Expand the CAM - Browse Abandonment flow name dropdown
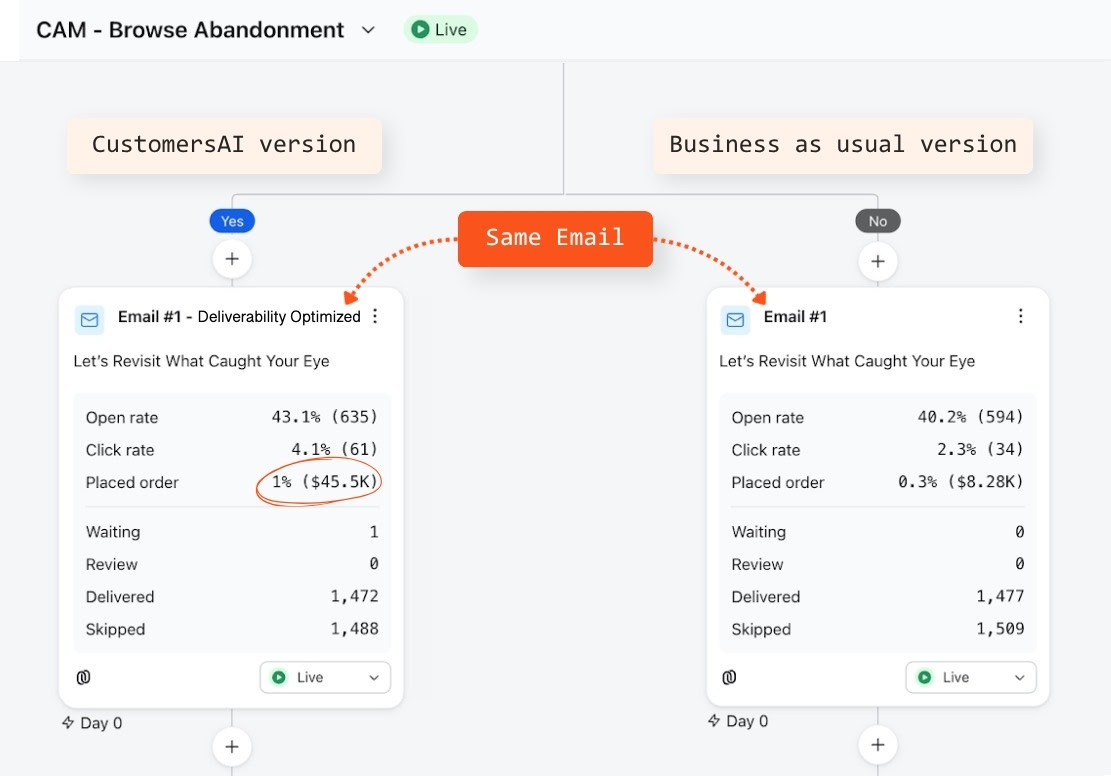The height and width of the screenshot is (776, 1111). point(368,30)
